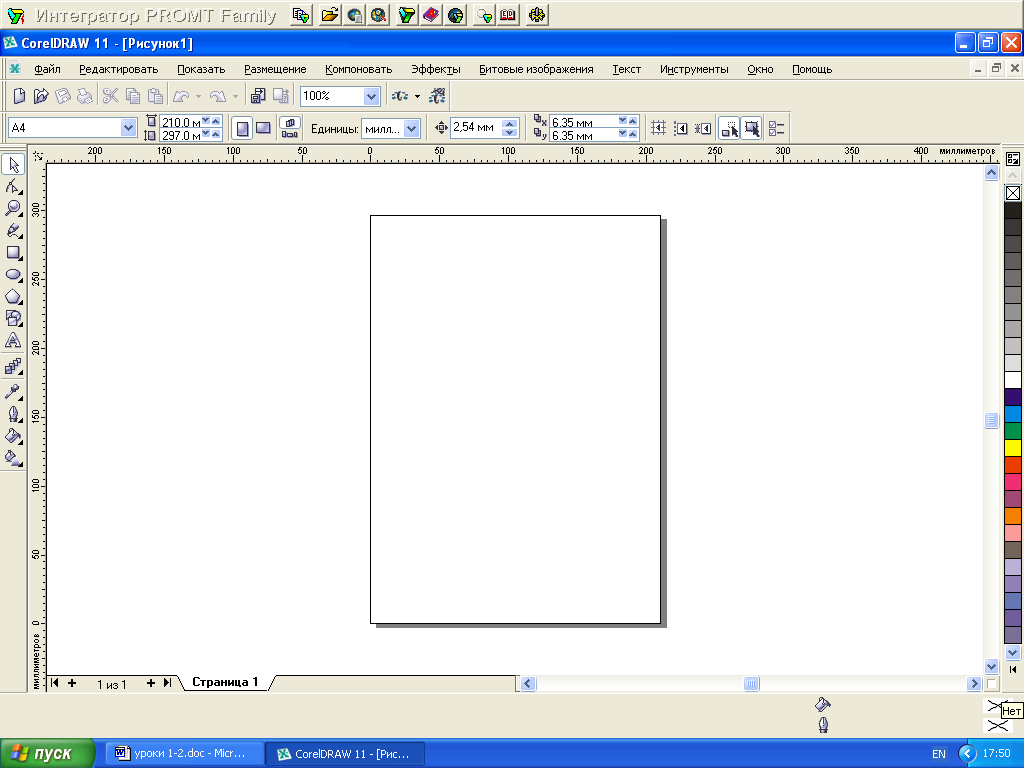Open the Options checklist icon
This screenshot has width=1024, height=768.
coord(776,128)
